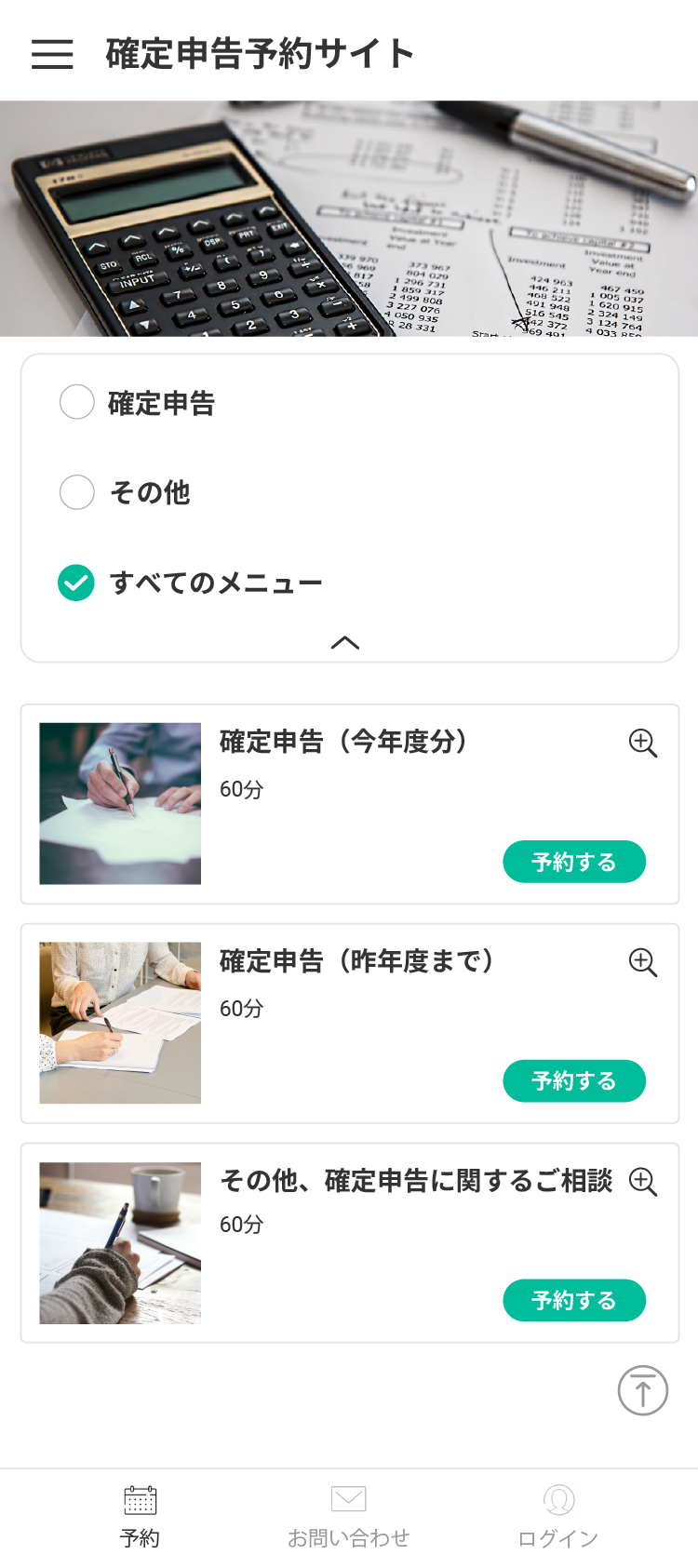Choose the すべてのメニュー radio option
Image resolution: width=698 pixels, height=1568 pixels.
pyautogui.click(x=76, y=583)
